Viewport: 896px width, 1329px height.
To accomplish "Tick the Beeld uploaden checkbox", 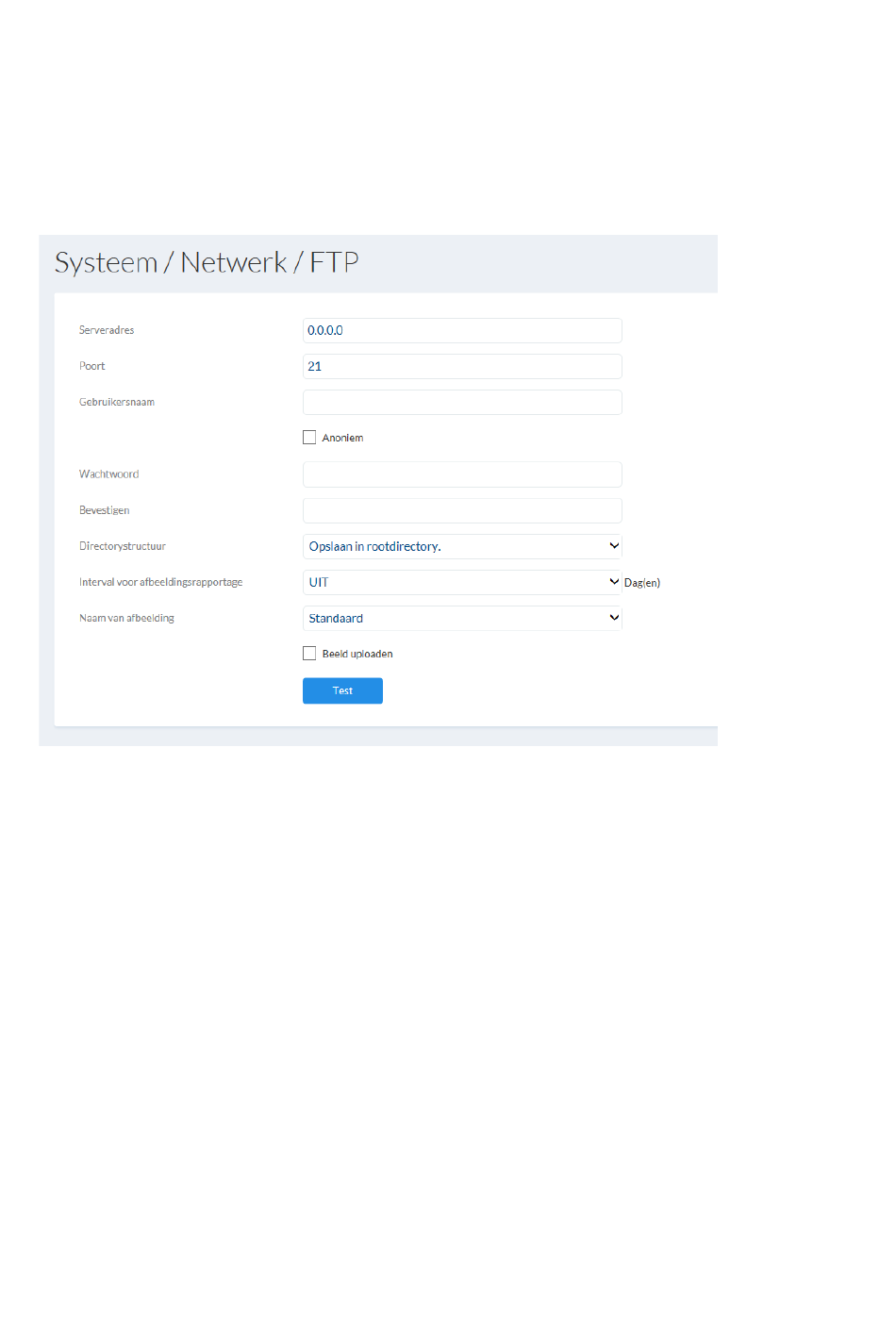I will tap(309, 654).
